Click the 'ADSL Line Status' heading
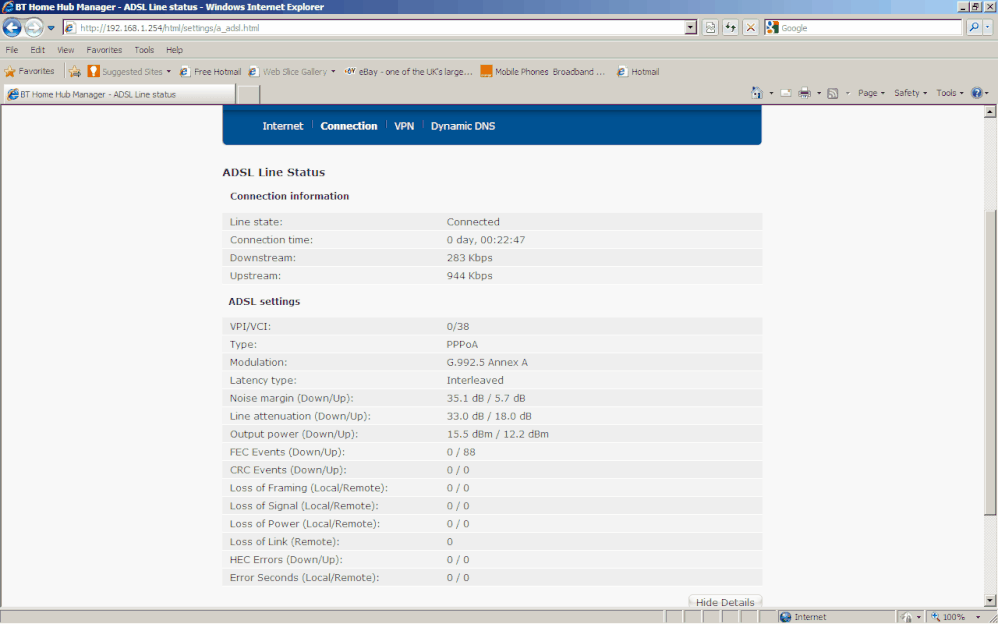The width and height of the screenshot is (998, 624). [x=274, y=173]
